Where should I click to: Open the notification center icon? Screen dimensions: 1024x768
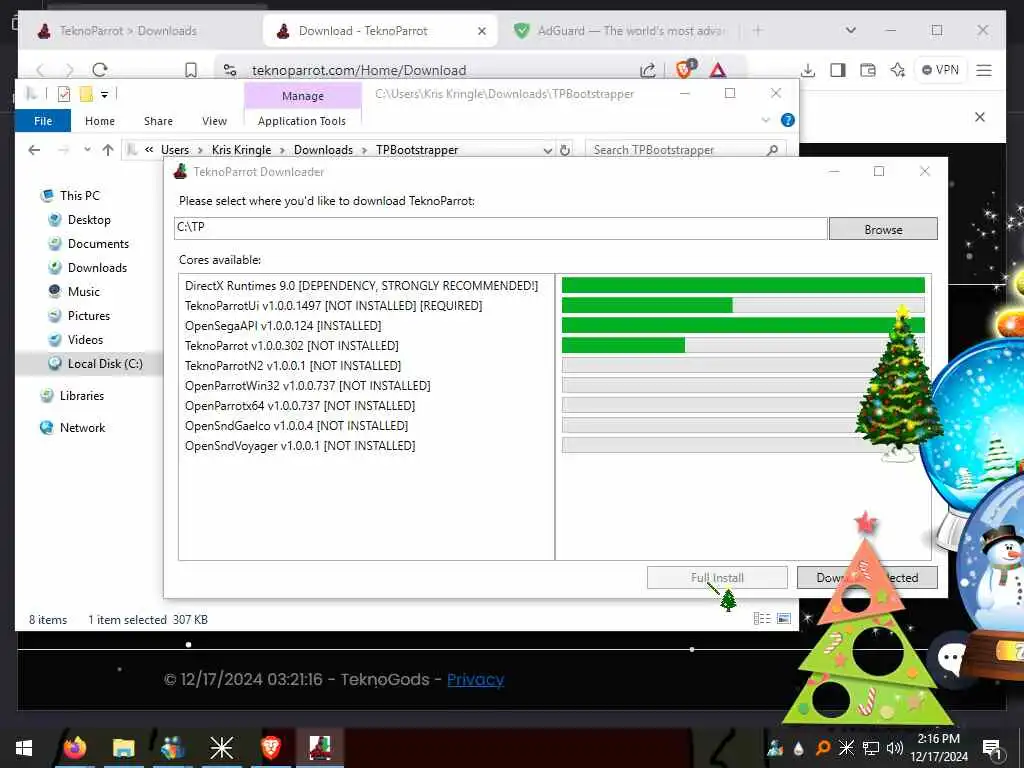pos(992,748)
